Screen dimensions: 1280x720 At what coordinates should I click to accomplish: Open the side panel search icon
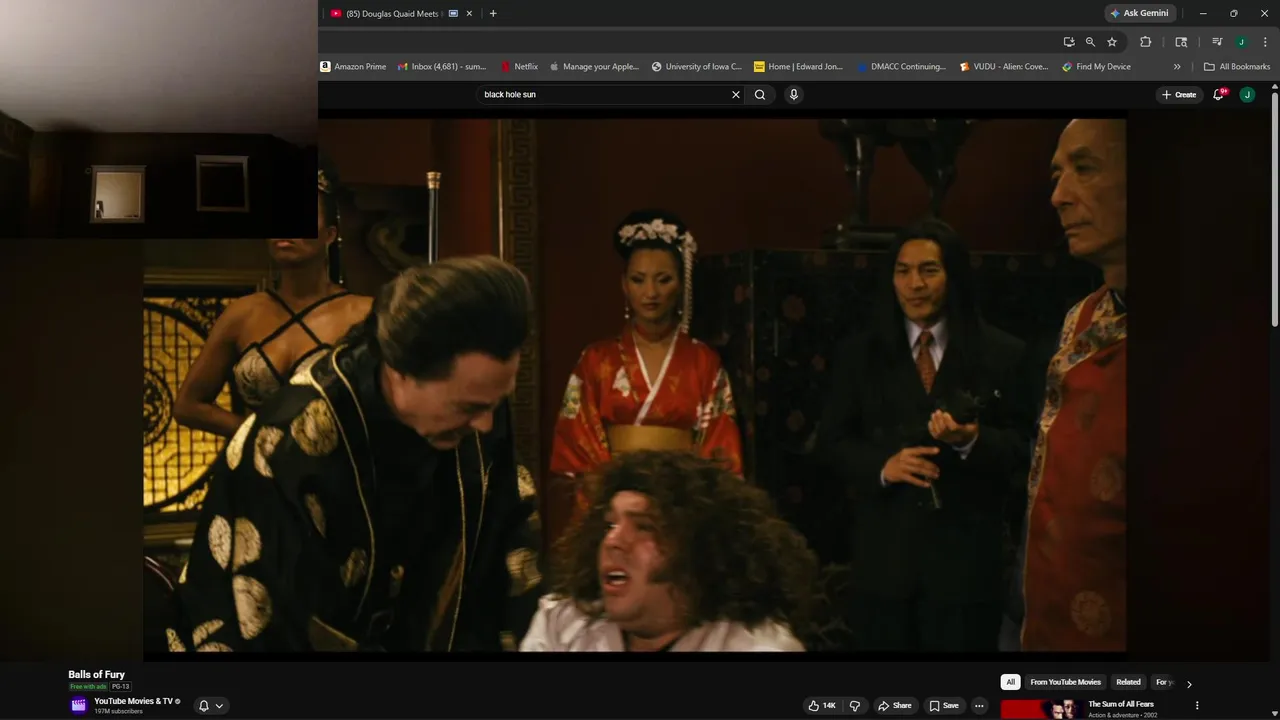click(1181, 42)
